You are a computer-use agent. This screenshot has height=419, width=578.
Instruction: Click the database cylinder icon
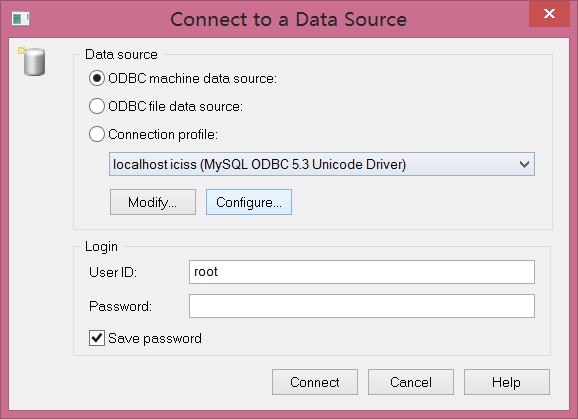(x=33, y=62)
